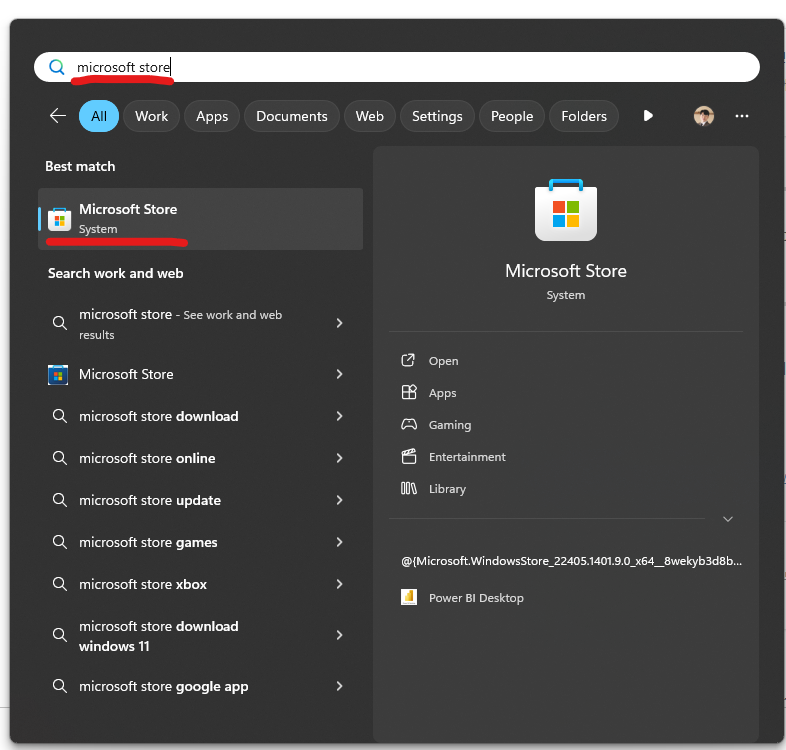Go back using the left arrow

pyautogui.click(x=58, y=116)
